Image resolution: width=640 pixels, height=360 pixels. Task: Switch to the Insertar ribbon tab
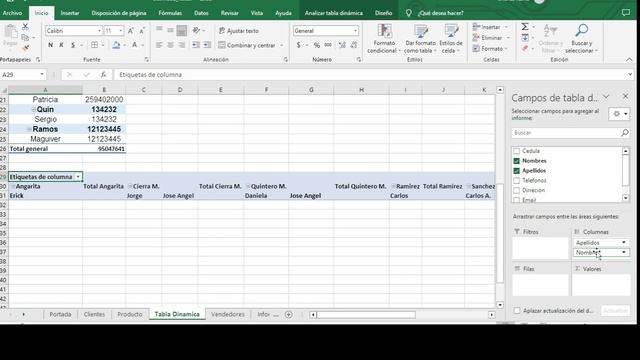click(70, 13)
